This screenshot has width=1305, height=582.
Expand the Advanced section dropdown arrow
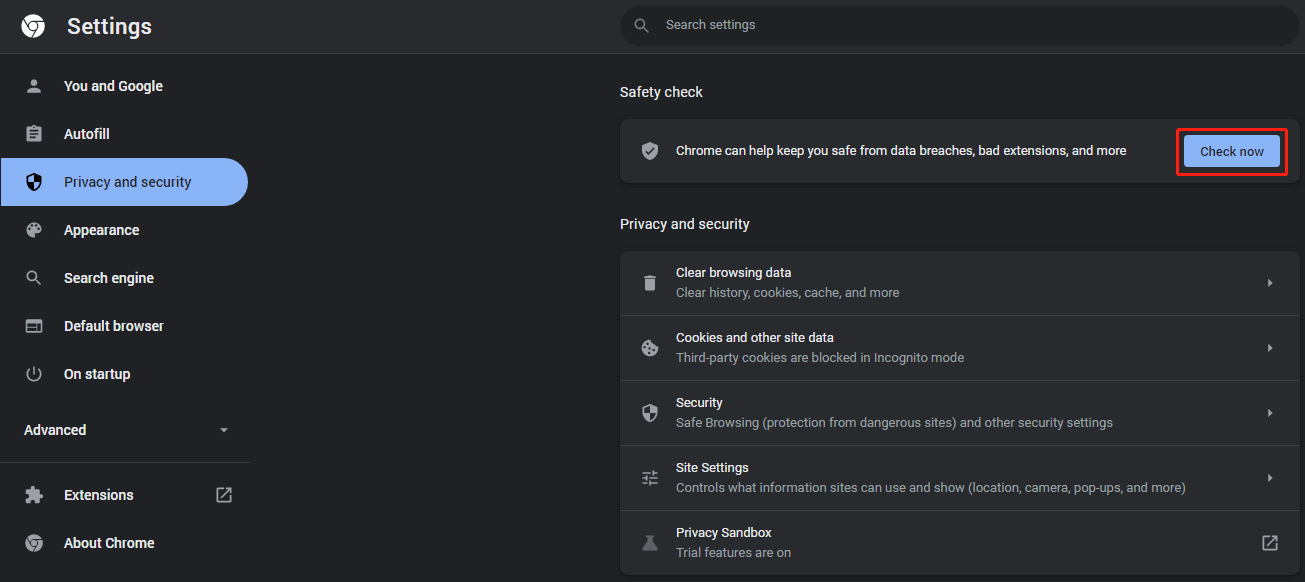(x=224, y=430)
